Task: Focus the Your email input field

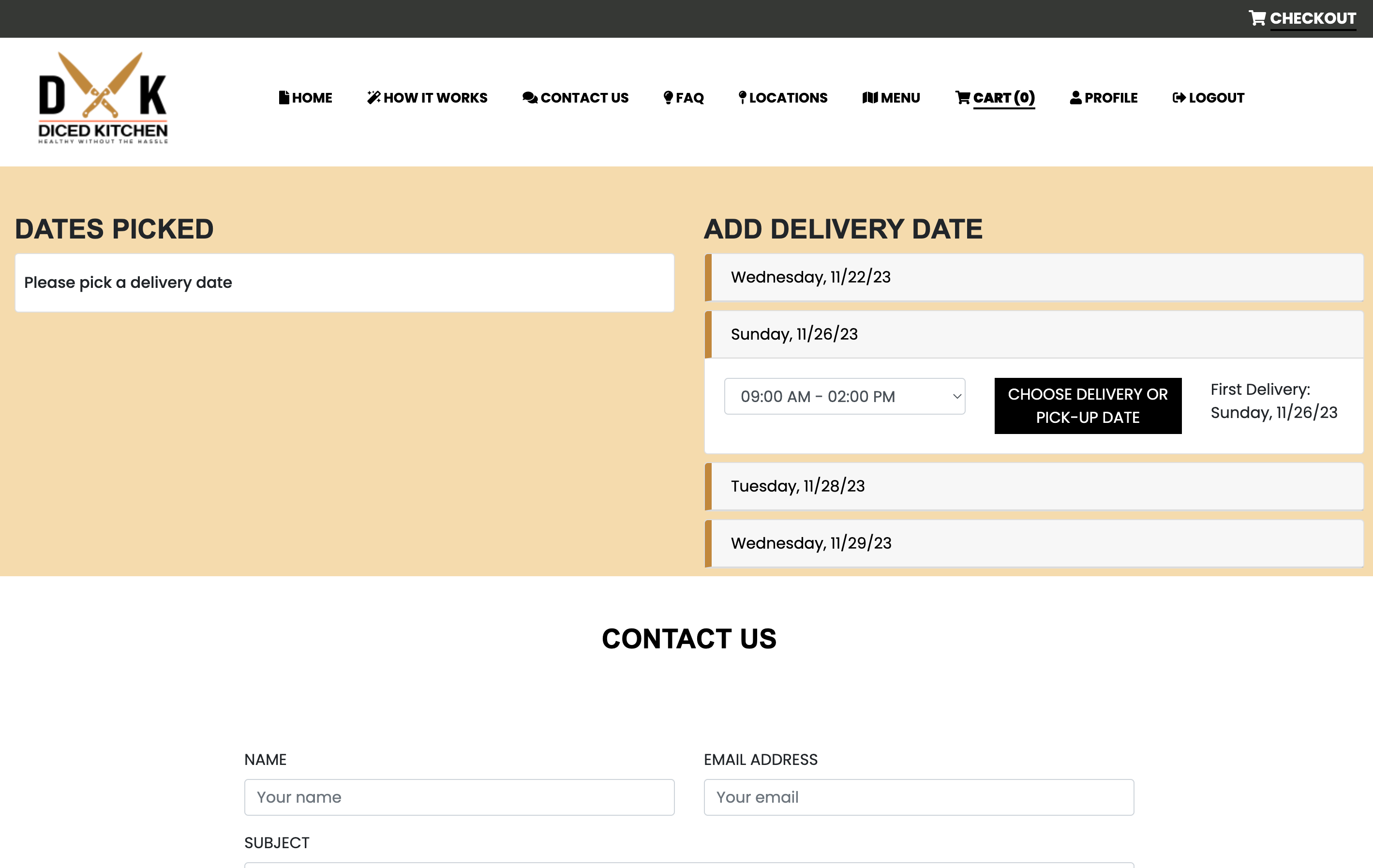Action: tap(918, 797)
